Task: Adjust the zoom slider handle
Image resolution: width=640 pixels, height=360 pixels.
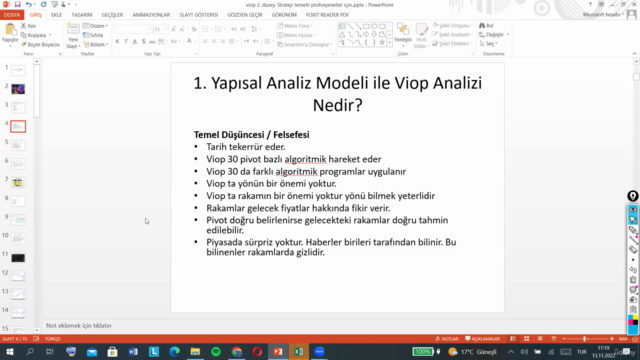Action: (584, 339)
